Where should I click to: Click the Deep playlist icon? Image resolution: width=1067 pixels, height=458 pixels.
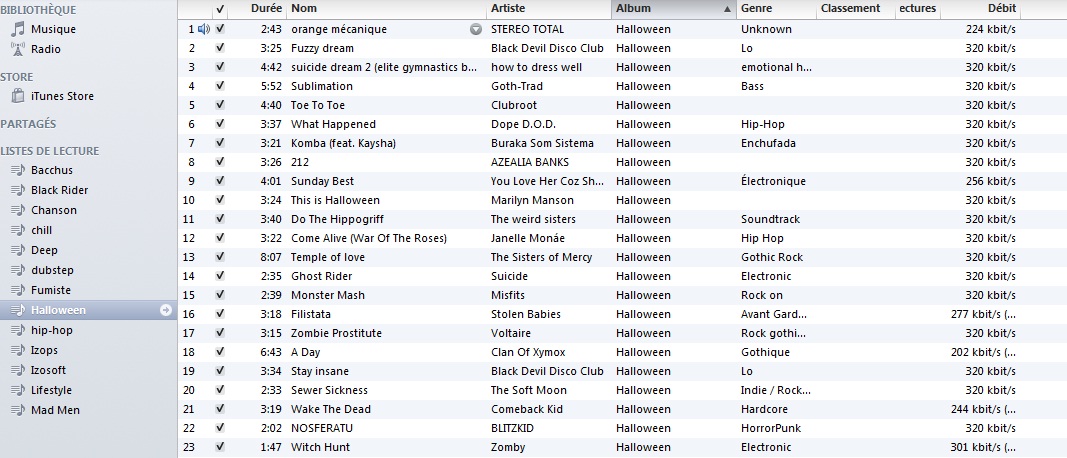tap(18, 250)
